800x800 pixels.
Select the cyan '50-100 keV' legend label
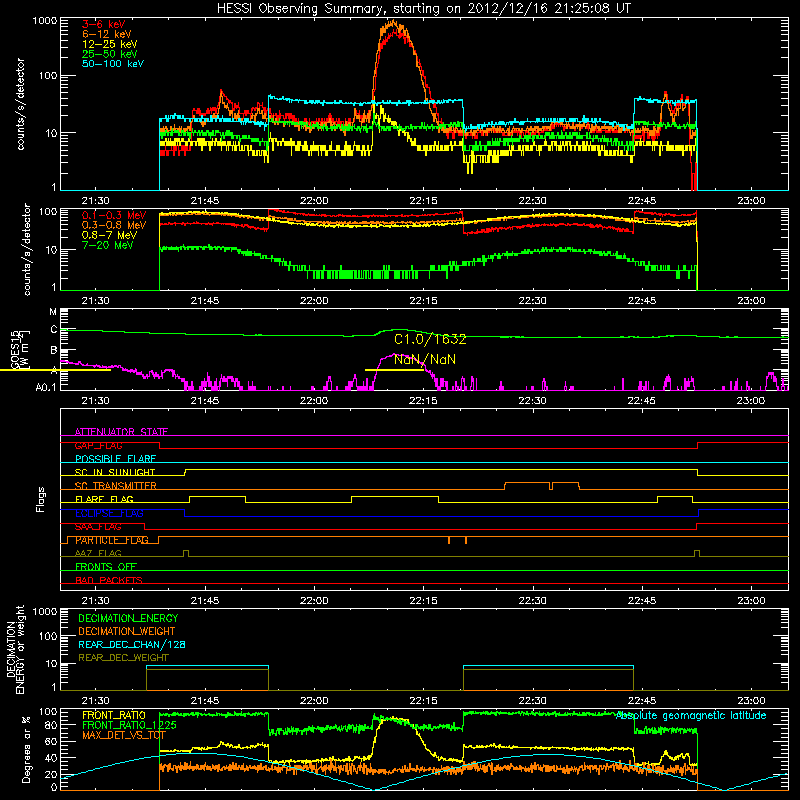point(113,64)
